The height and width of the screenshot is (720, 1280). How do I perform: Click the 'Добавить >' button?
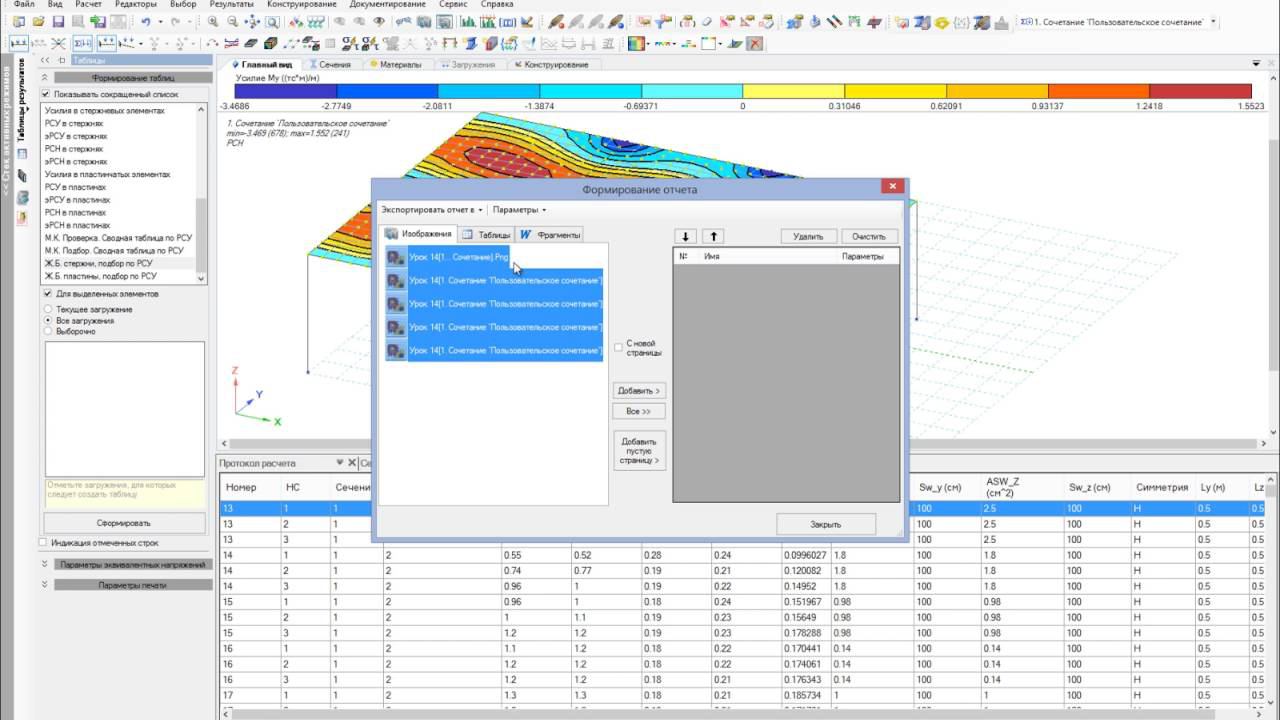pos(639,391)
